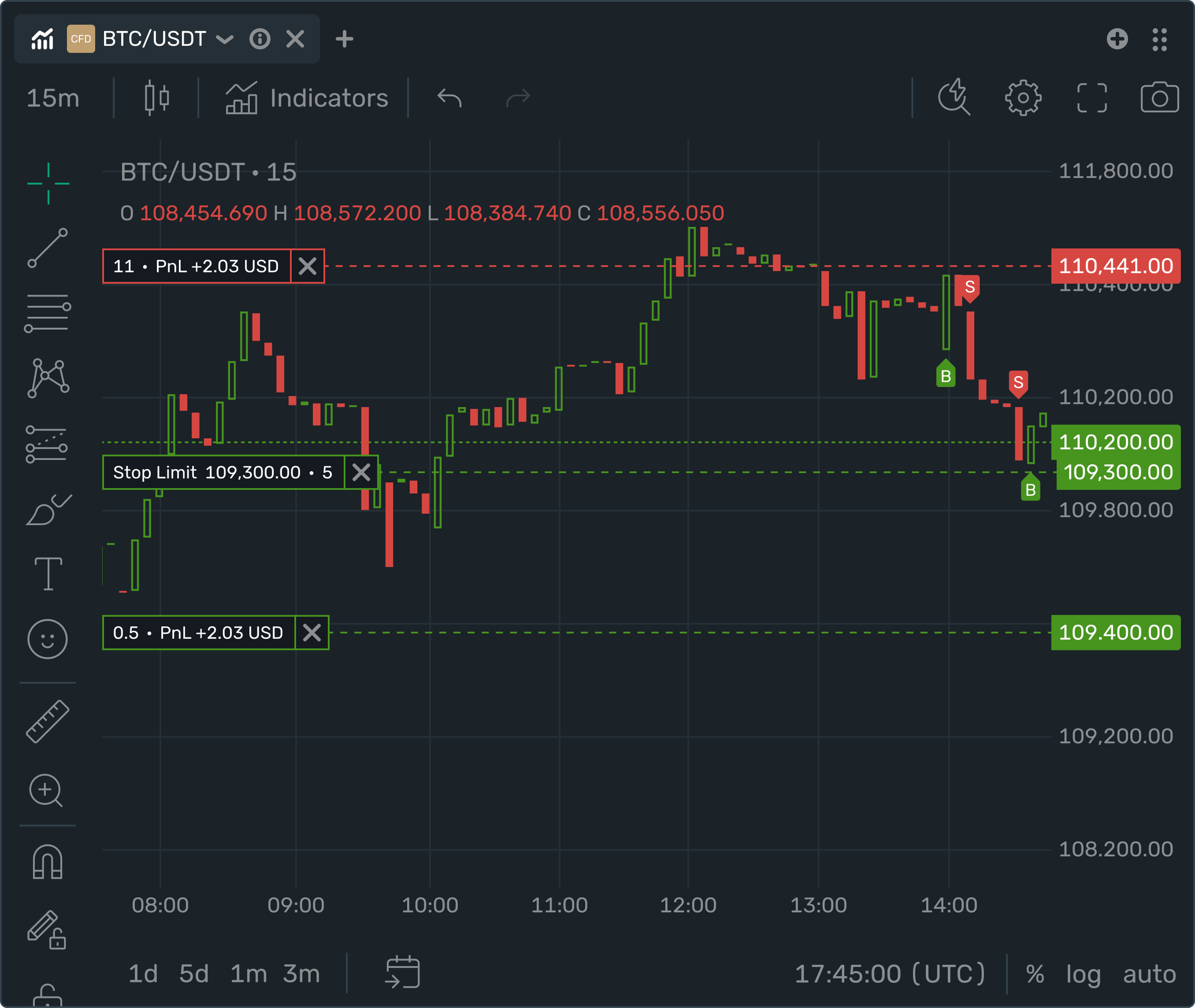
Task: Open go to date calendar
Action: (403, 972)
